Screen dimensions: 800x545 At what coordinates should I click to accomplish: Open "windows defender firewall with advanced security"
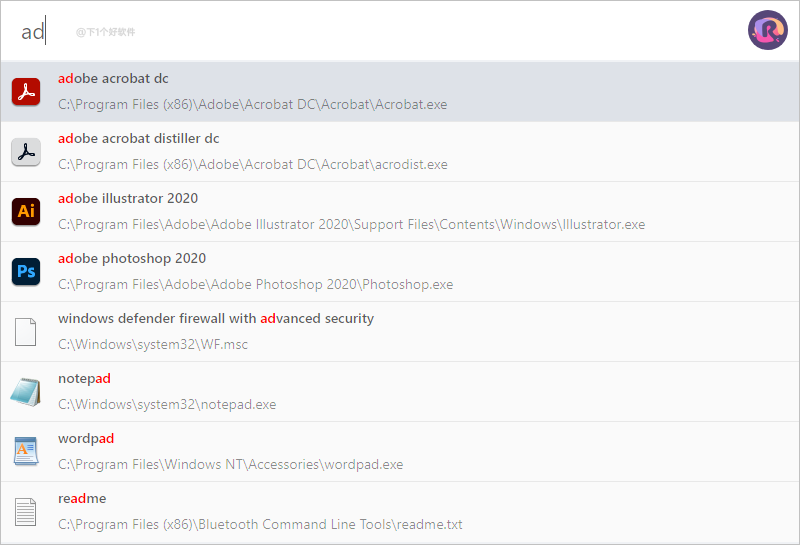pyautogui.click(x=216, y=318)
